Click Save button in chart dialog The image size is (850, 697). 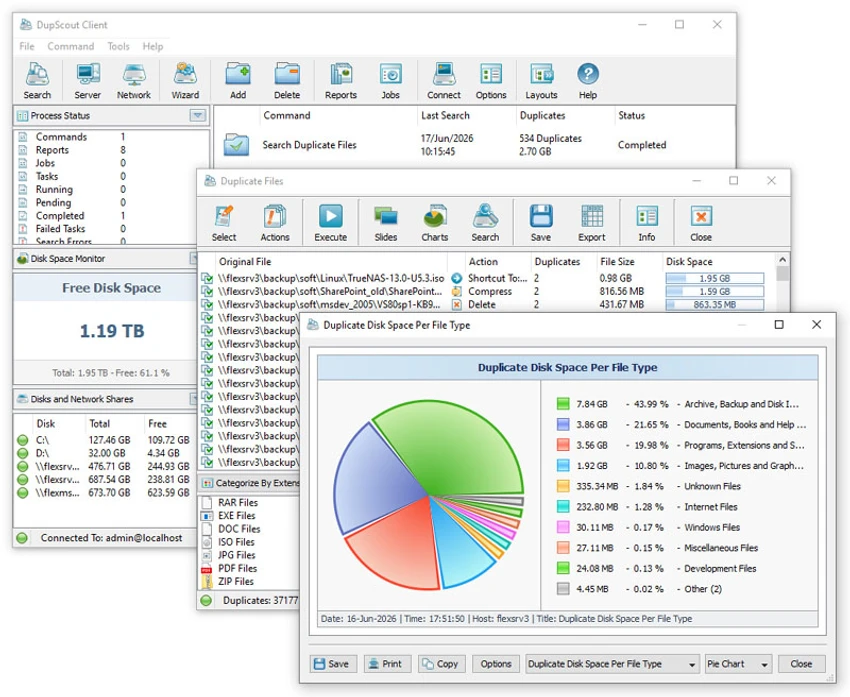pos(333,664)
